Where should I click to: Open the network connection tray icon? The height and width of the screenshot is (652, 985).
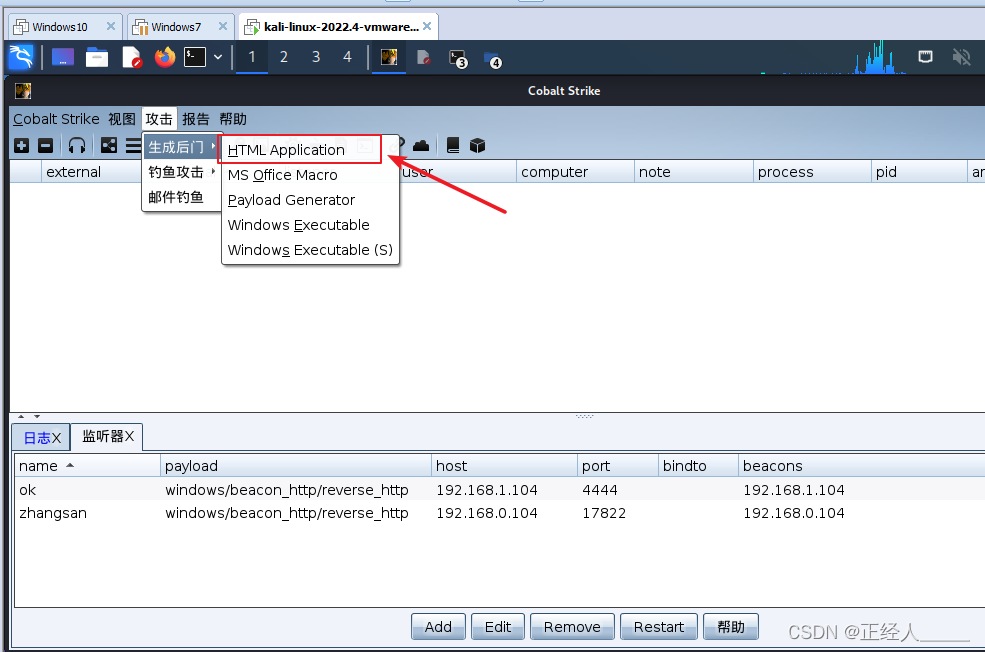click(925, 57)
